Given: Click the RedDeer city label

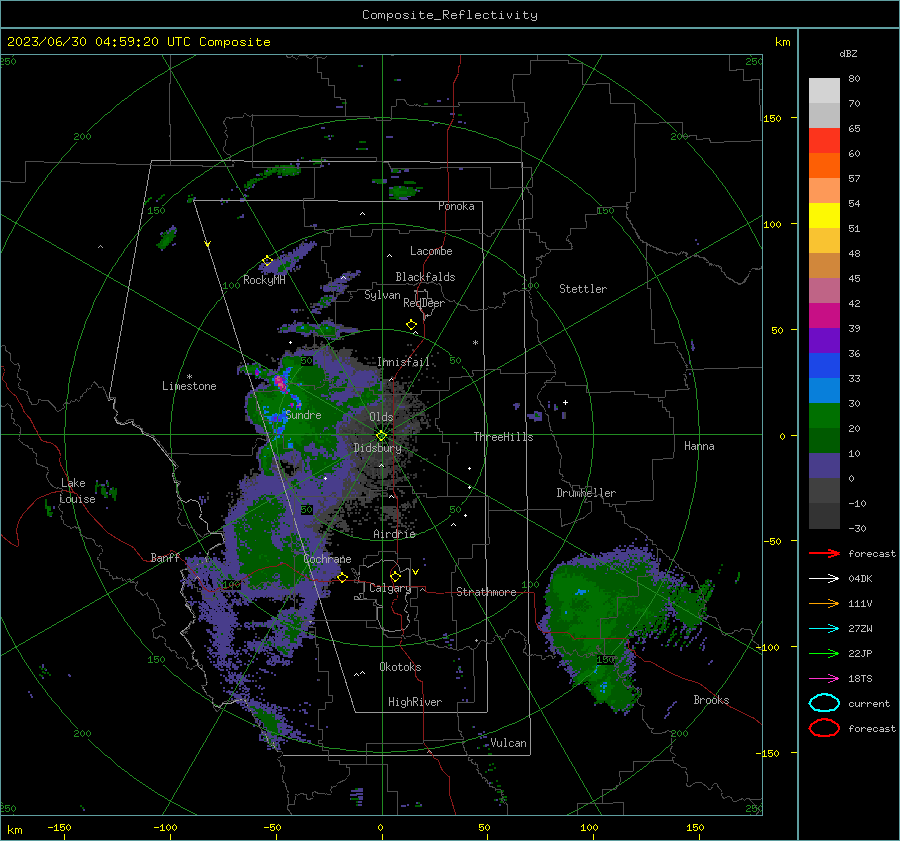Looking at the screenshot, I should point(424,303).
